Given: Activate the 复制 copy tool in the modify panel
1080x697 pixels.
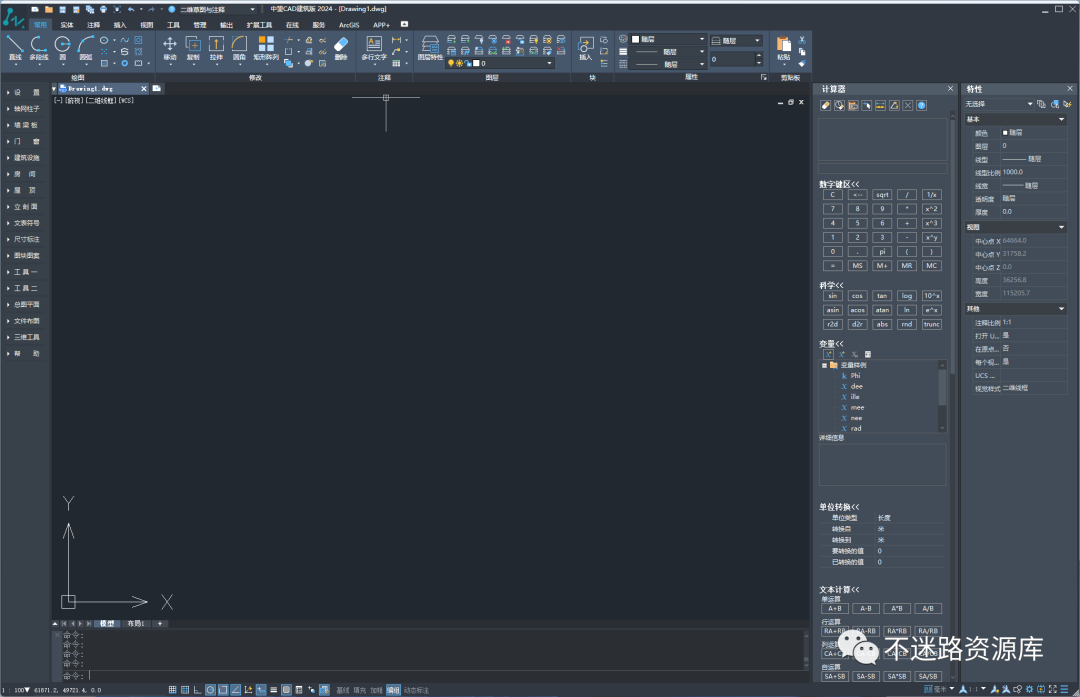Looking at the screenshot, I should (x=193, y=48).
